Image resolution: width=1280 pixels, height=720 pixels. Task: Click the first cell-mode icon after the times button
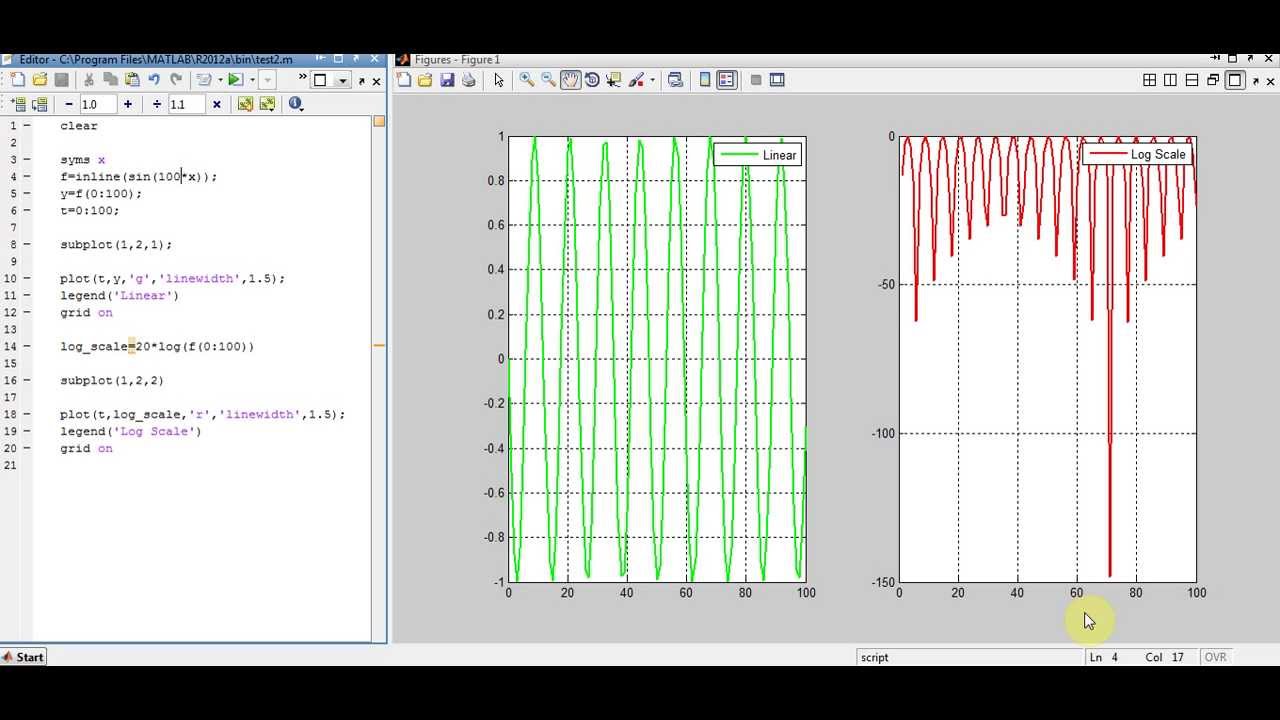(245, 104)
